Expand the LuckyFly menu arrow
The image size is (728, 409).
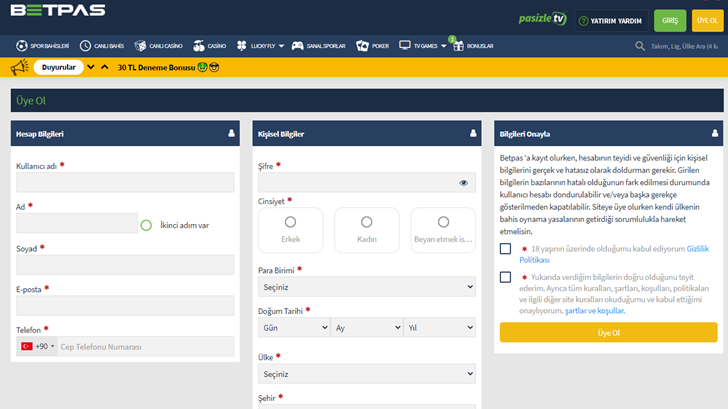(x=281, y=46)
